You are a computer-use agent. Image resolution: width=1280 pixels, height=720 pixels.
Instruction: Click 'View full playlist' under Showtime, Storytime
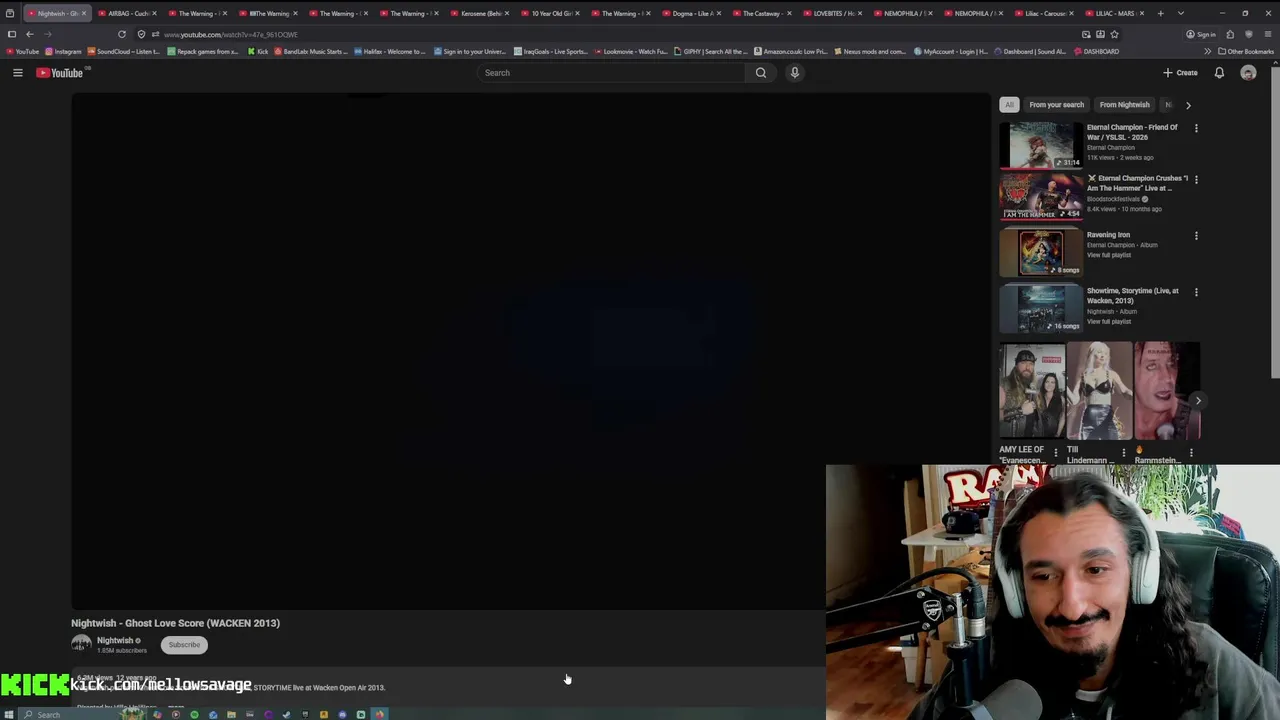(1109, 322)
